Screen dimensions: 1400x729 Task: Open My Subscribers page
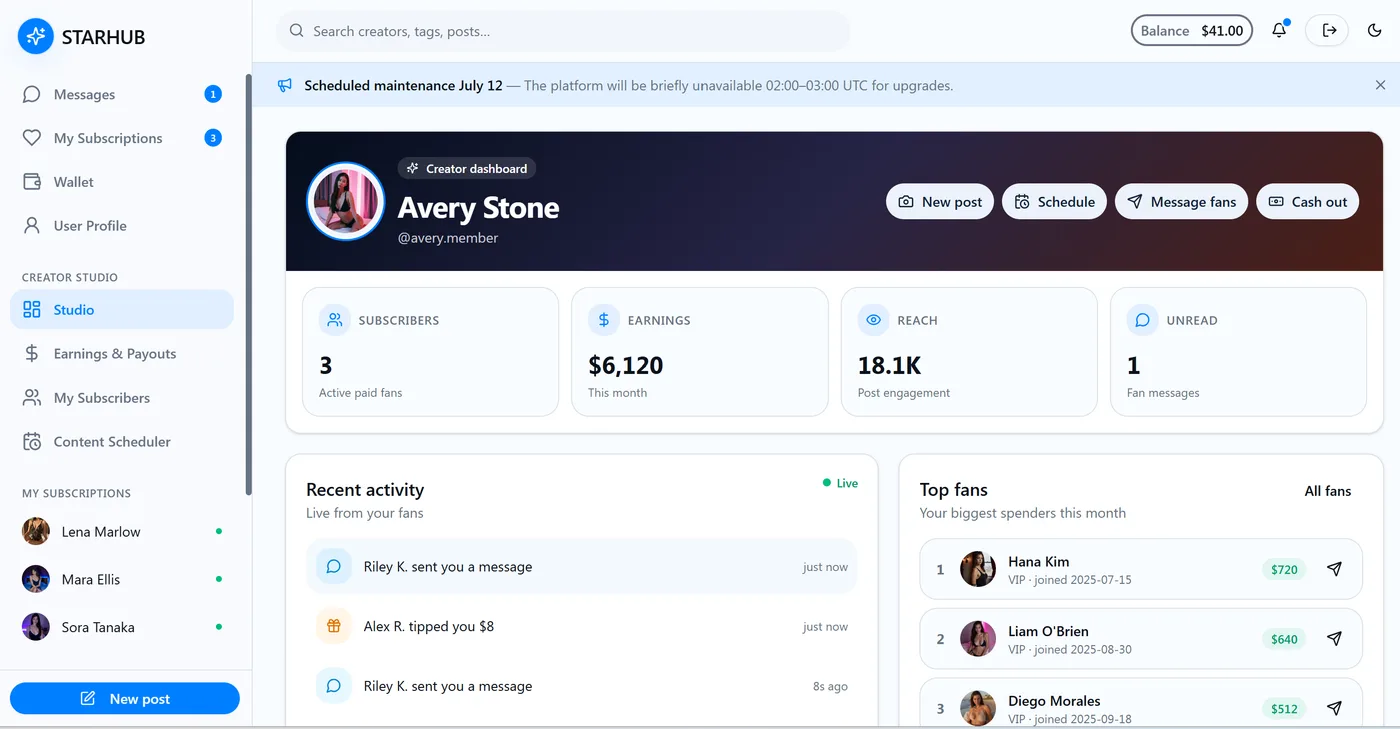[122, 398]
